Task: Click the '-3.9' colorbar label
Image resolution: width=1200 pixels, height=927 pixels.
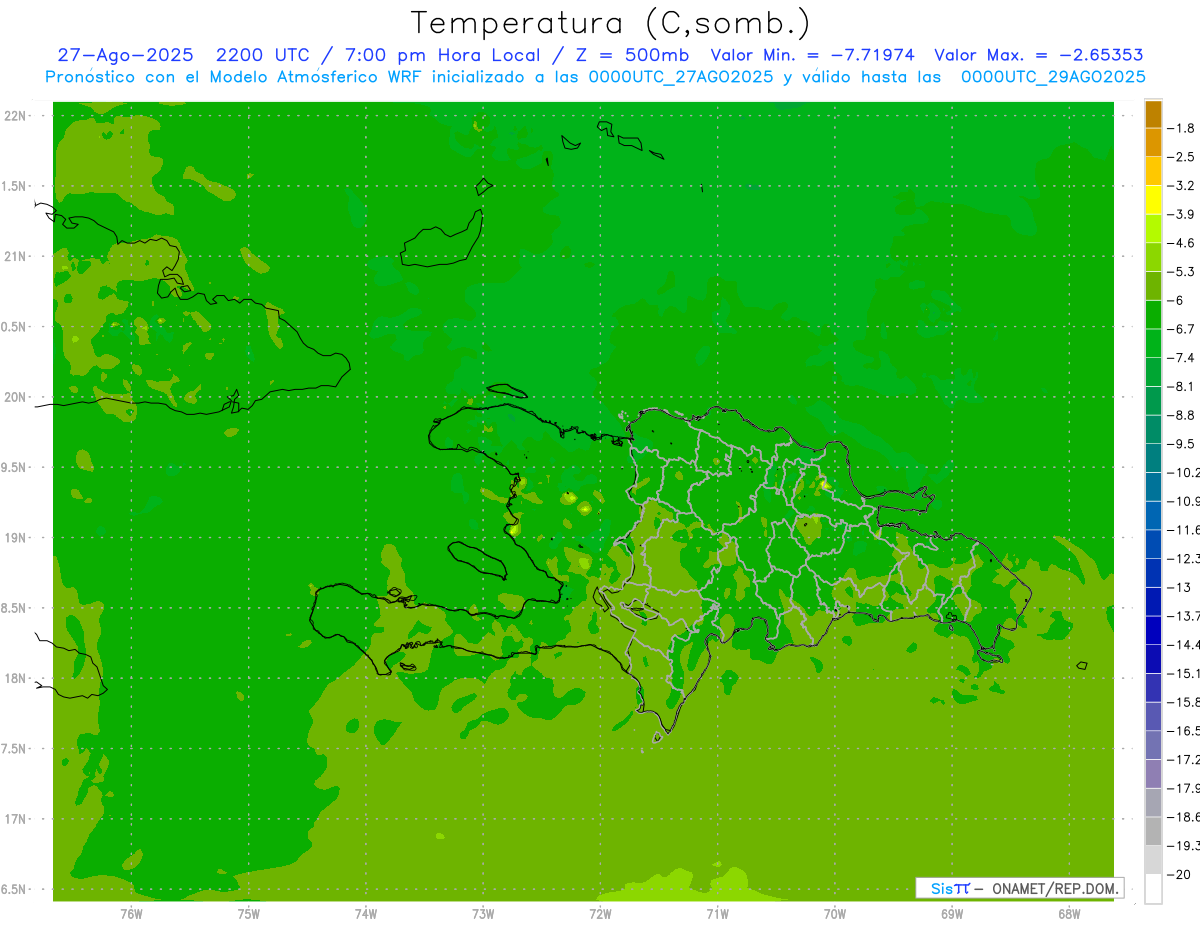Action: click(1181, 214)
